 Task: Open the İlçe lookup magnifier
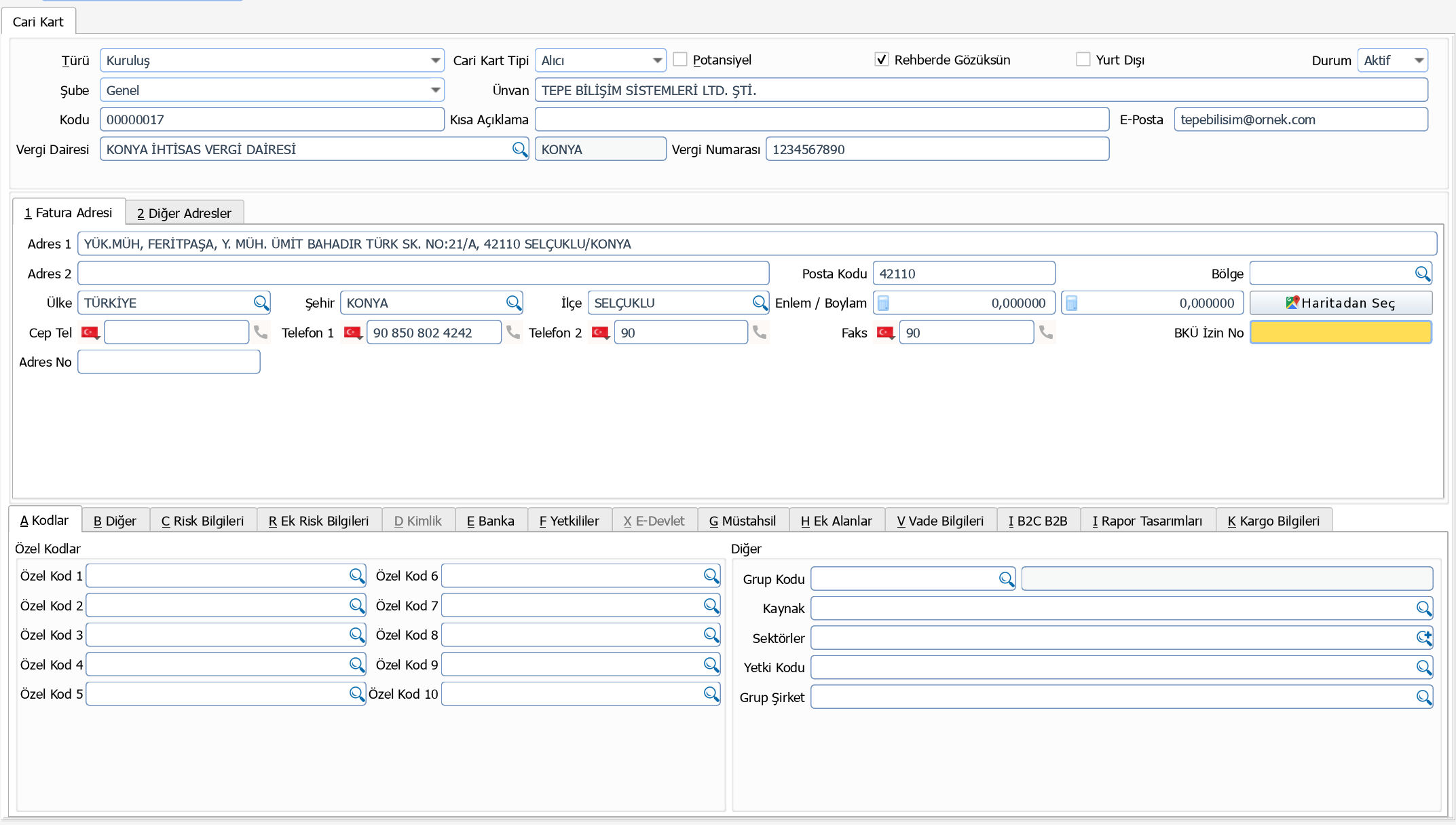coord(760,303)
